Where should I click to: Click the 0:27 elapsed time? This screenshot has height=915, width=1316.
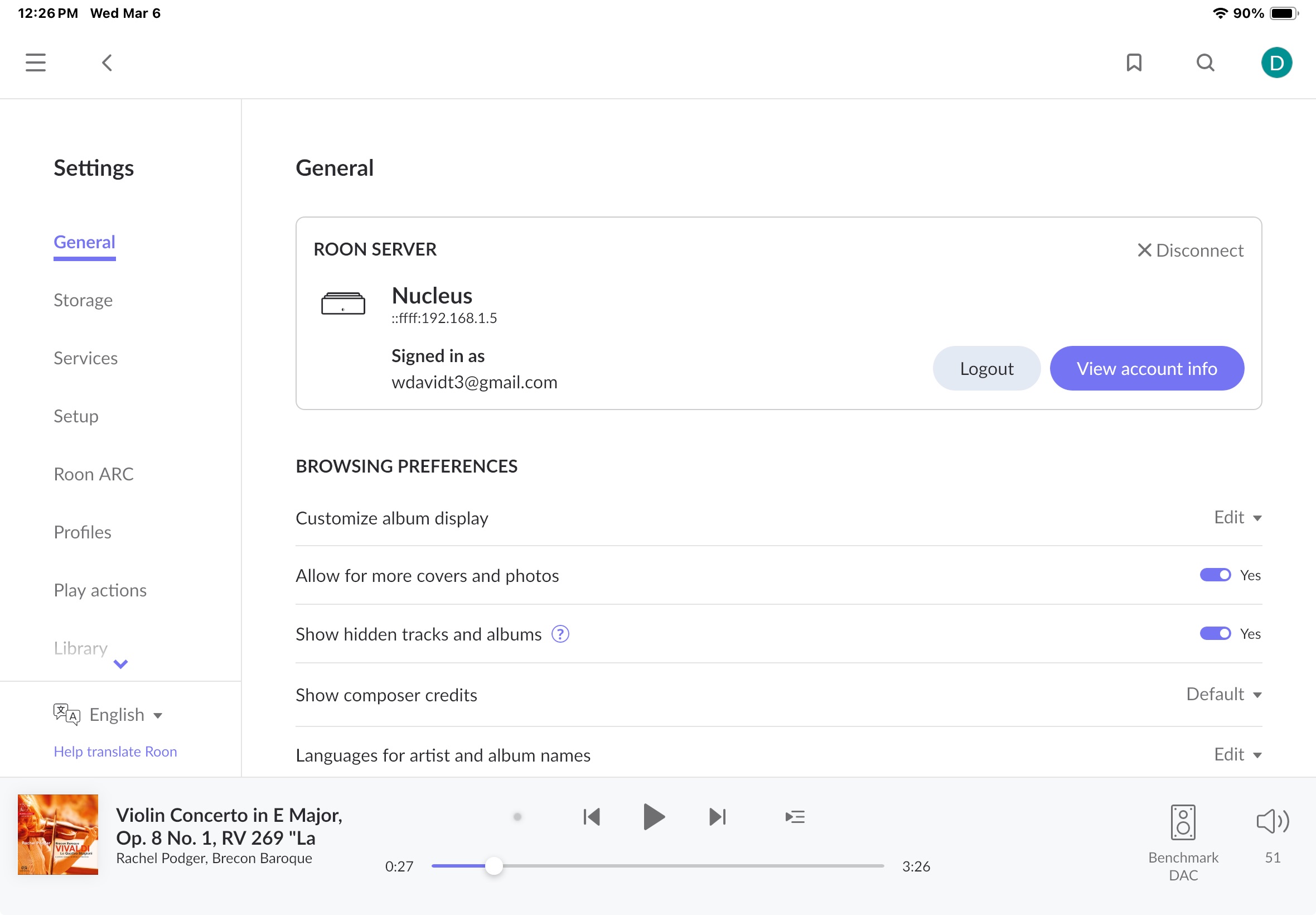(x=399, y=866)
